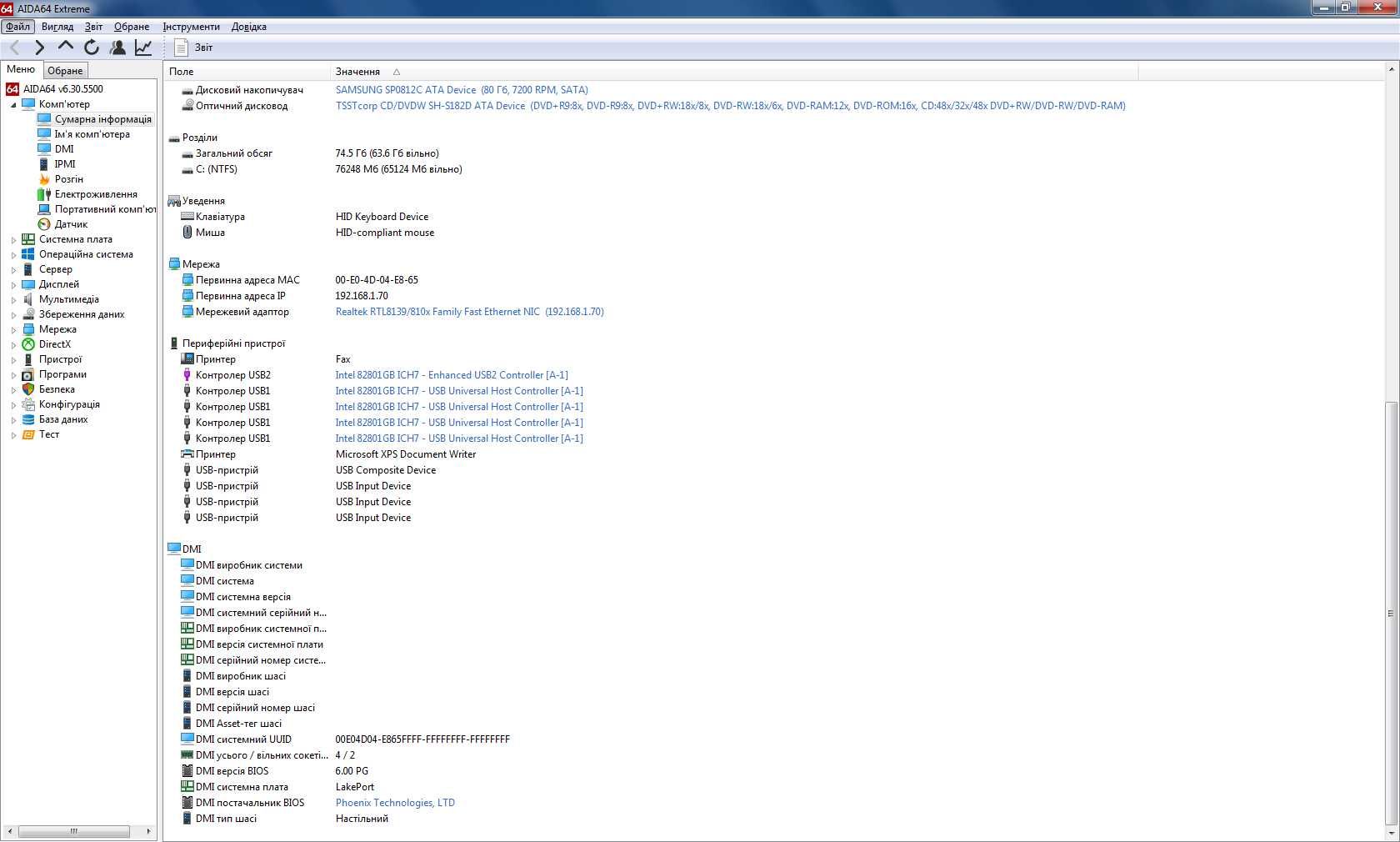Select the Конфігурація icon in tree
This screenshot has height=842, width=1400.
[x=28, y=404]
